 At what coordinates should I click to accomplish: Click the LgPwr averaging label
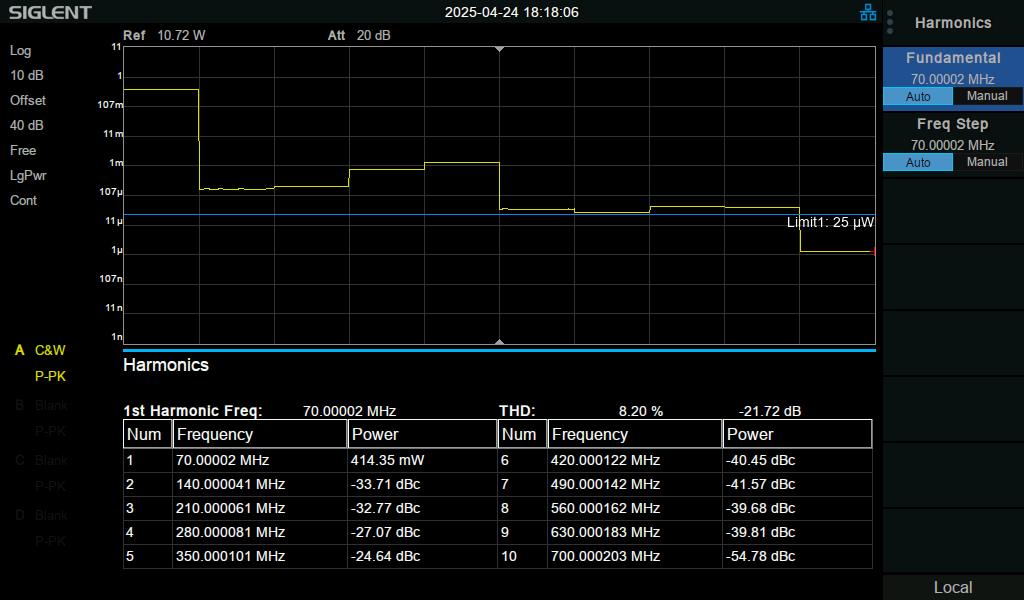point(28,176)
